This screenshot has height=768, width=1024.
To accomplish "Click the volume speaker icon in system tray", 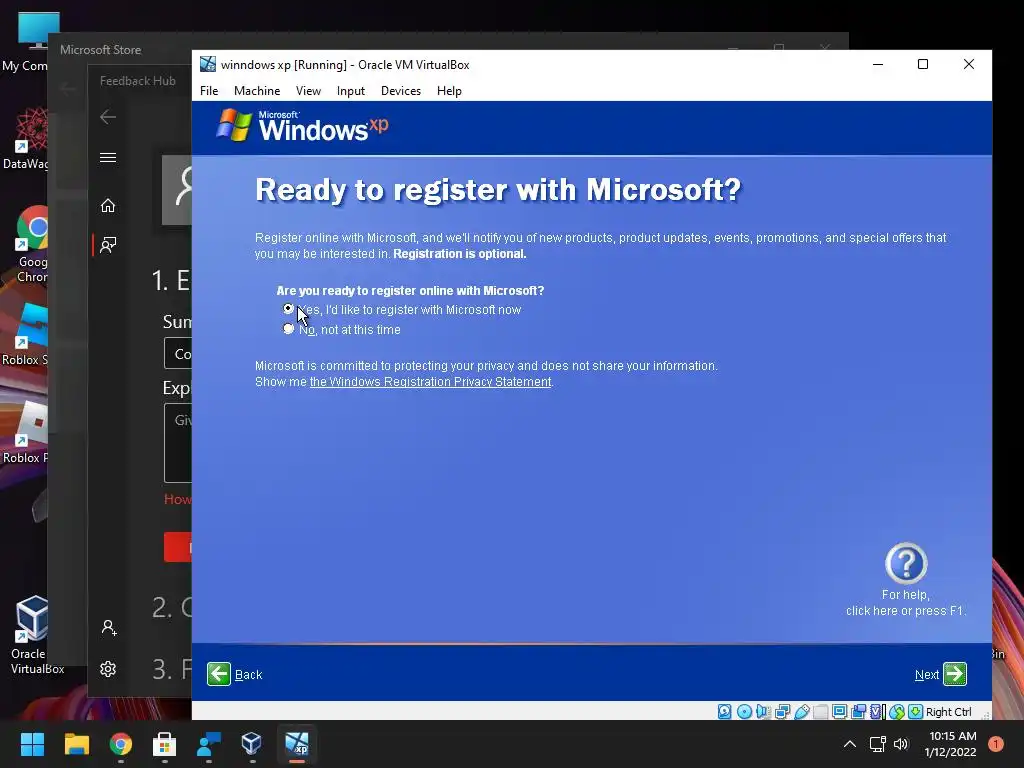I will (x=901, y=744).
